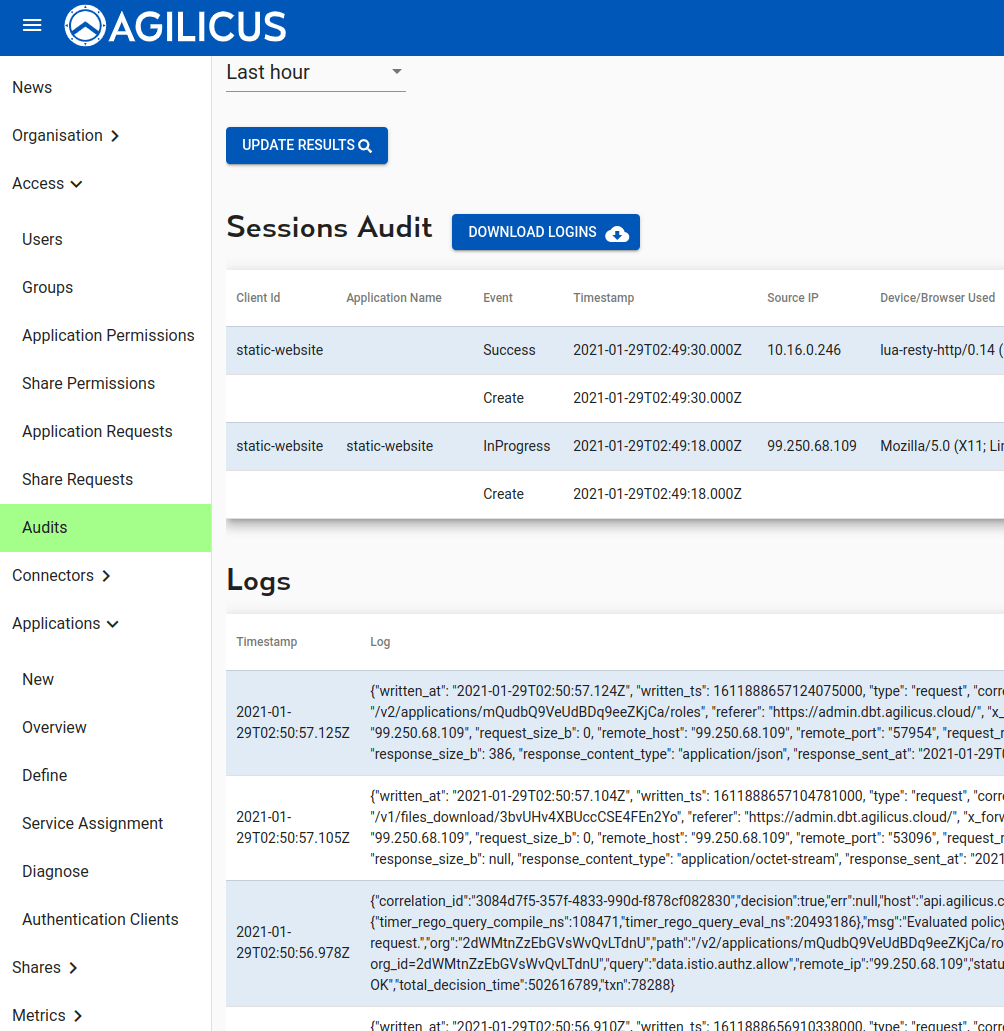Sort sessions by Timestamp column header
This screenshot has width=1004, height=1031.
(603, 298)
